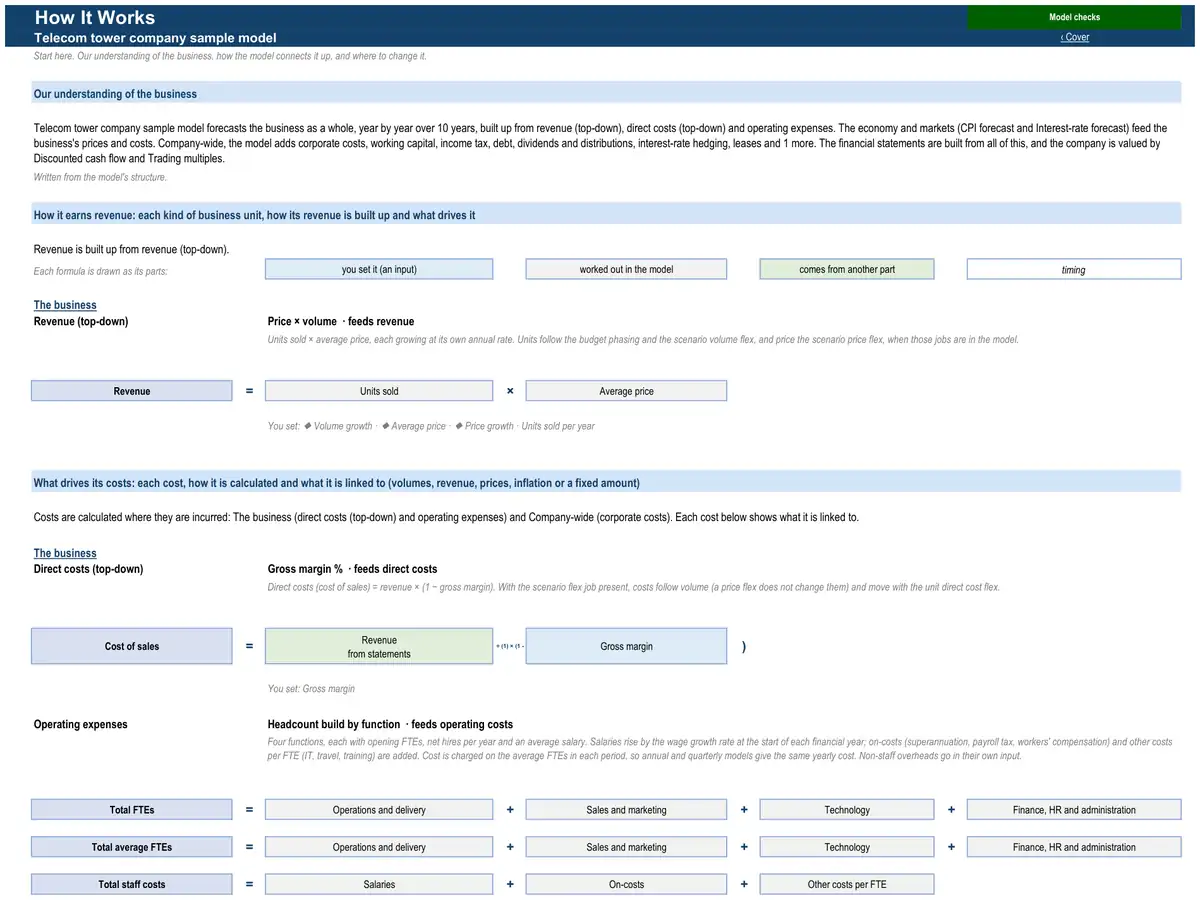
Task: Click the 'you set it (an input)' legend box
Action: point(379,269)
